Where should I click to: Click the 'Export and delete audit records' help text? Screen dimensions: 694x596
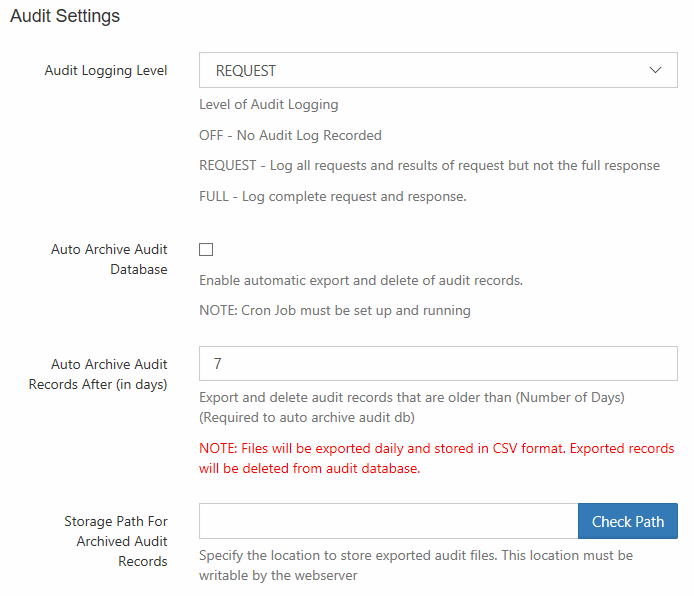pos(412,408)
